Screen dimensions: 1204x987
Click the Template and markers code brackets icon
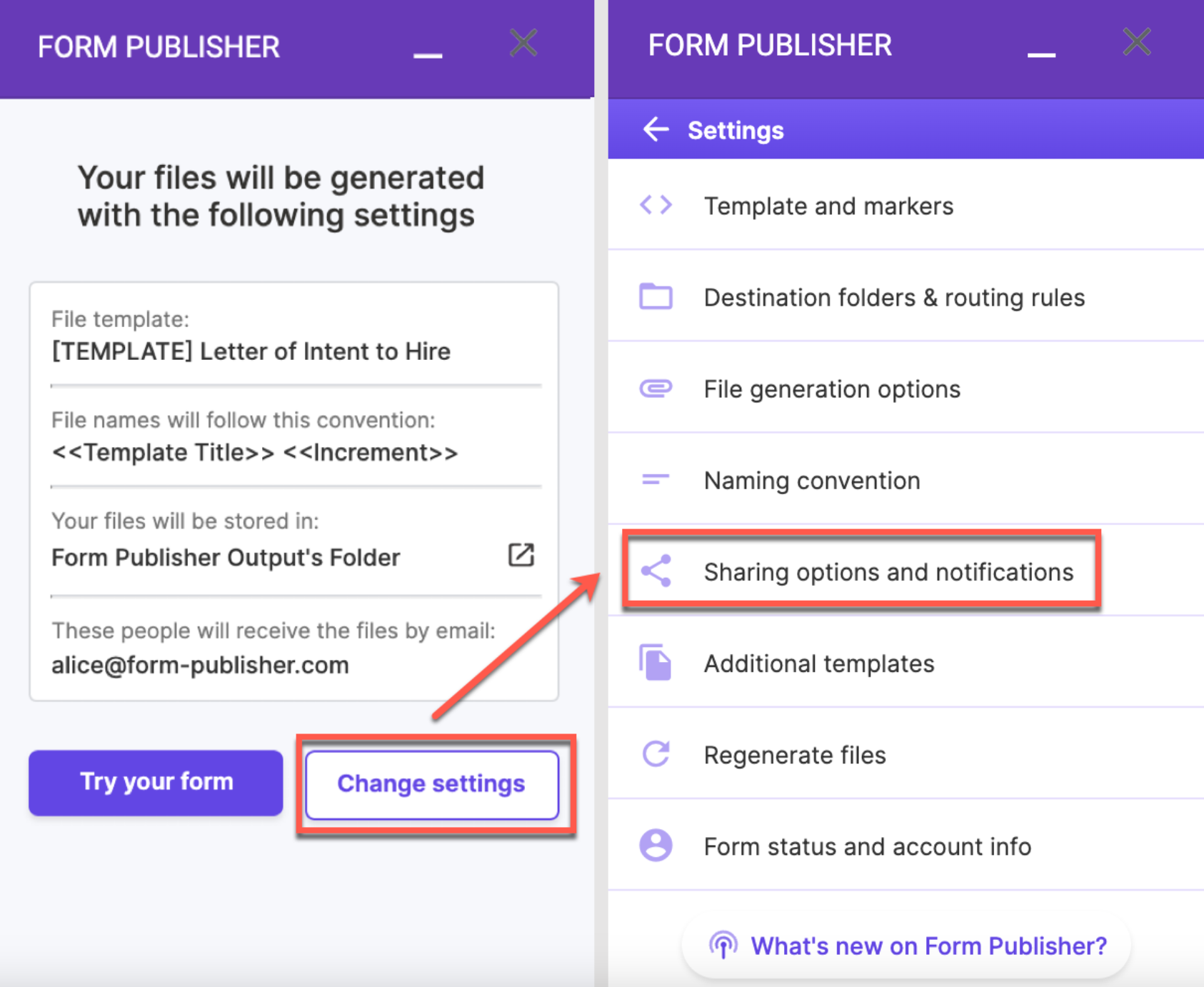point(656,206)
